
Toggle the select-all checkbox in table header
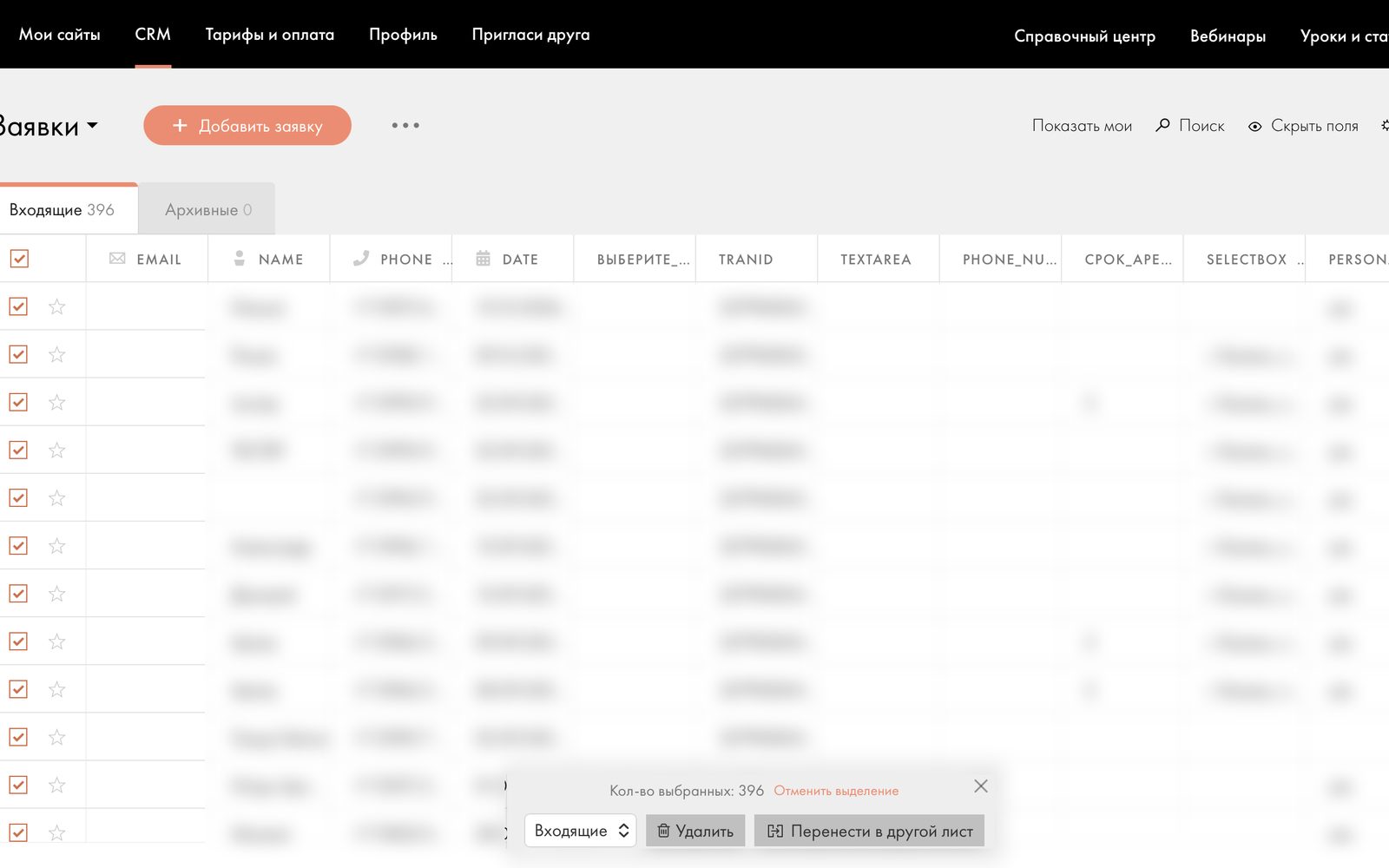coord(19,259)
